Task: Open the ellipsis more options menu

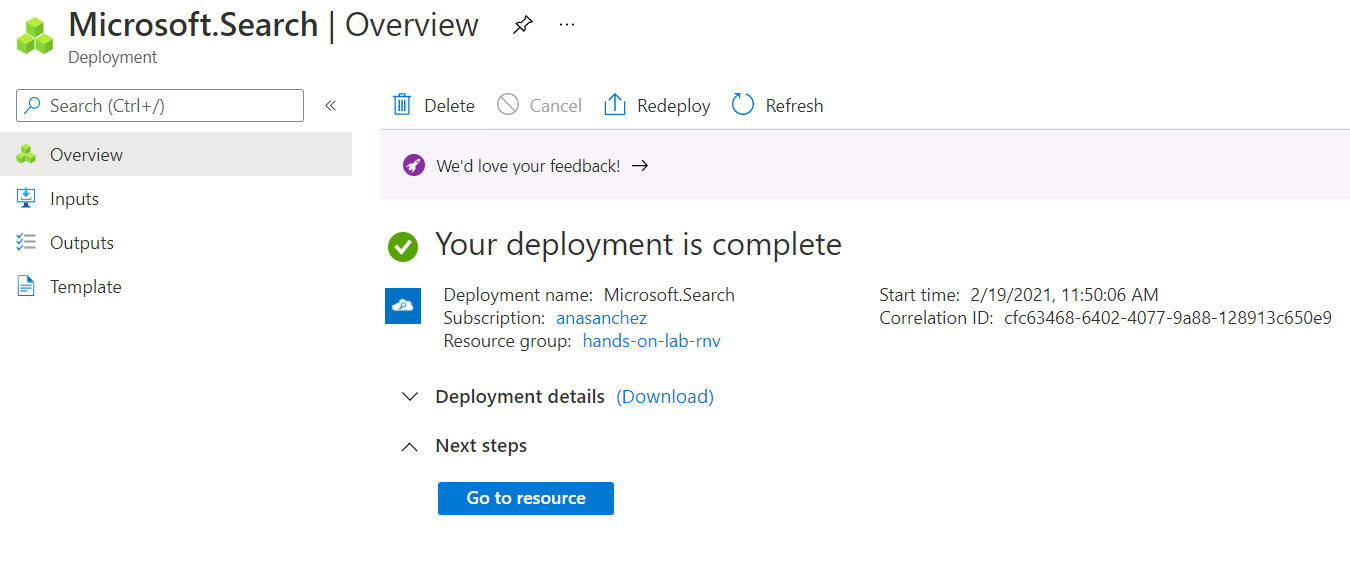Action: tap(567, 24)
